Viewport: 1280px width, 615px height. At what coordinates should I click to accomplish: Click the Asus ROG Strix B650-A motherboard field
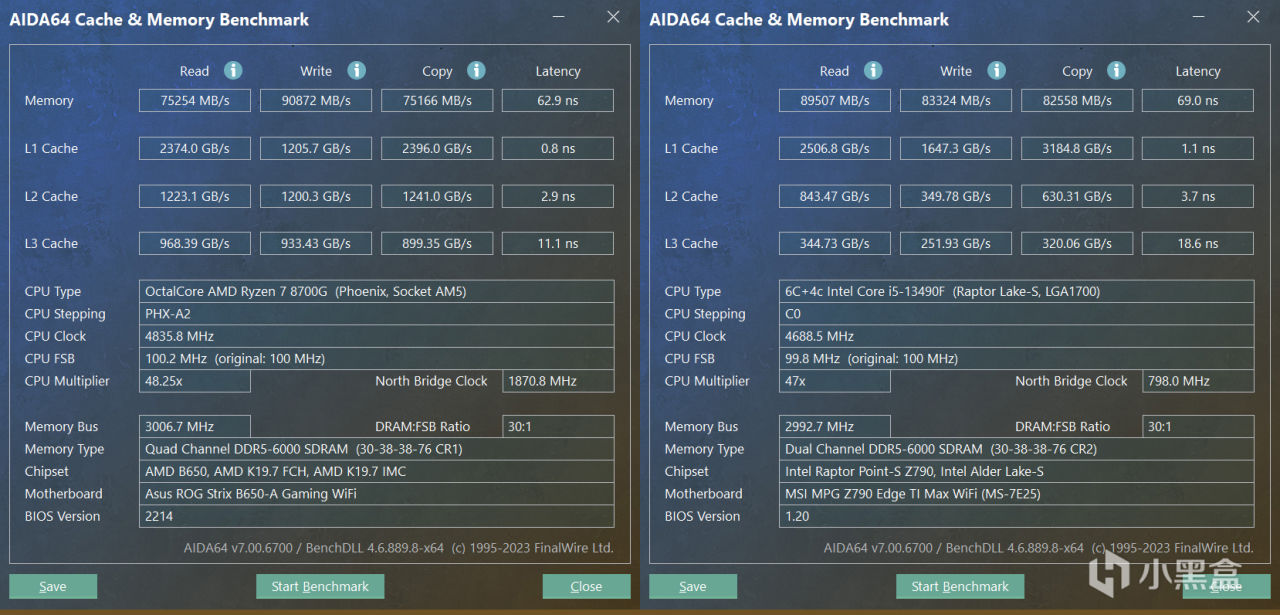pos(377,494)
